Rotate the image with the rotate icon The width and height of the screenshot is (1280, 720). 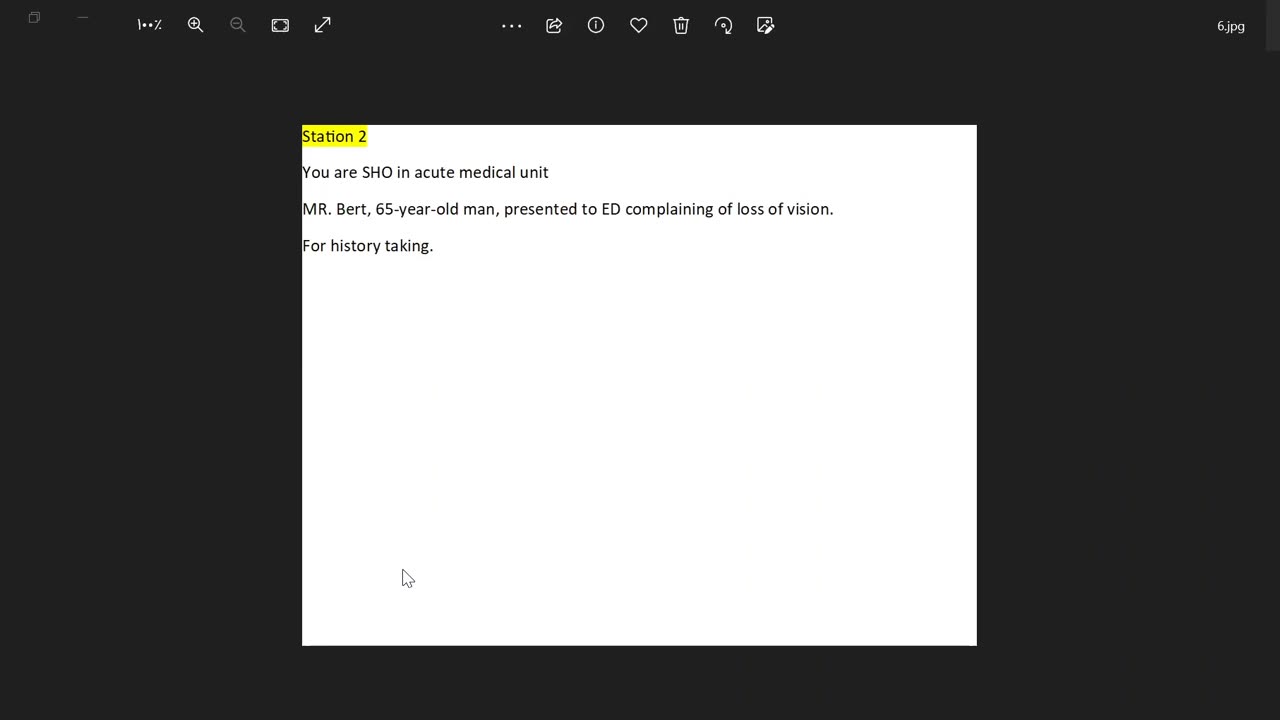pyautogui.click(x=723, y=25)
